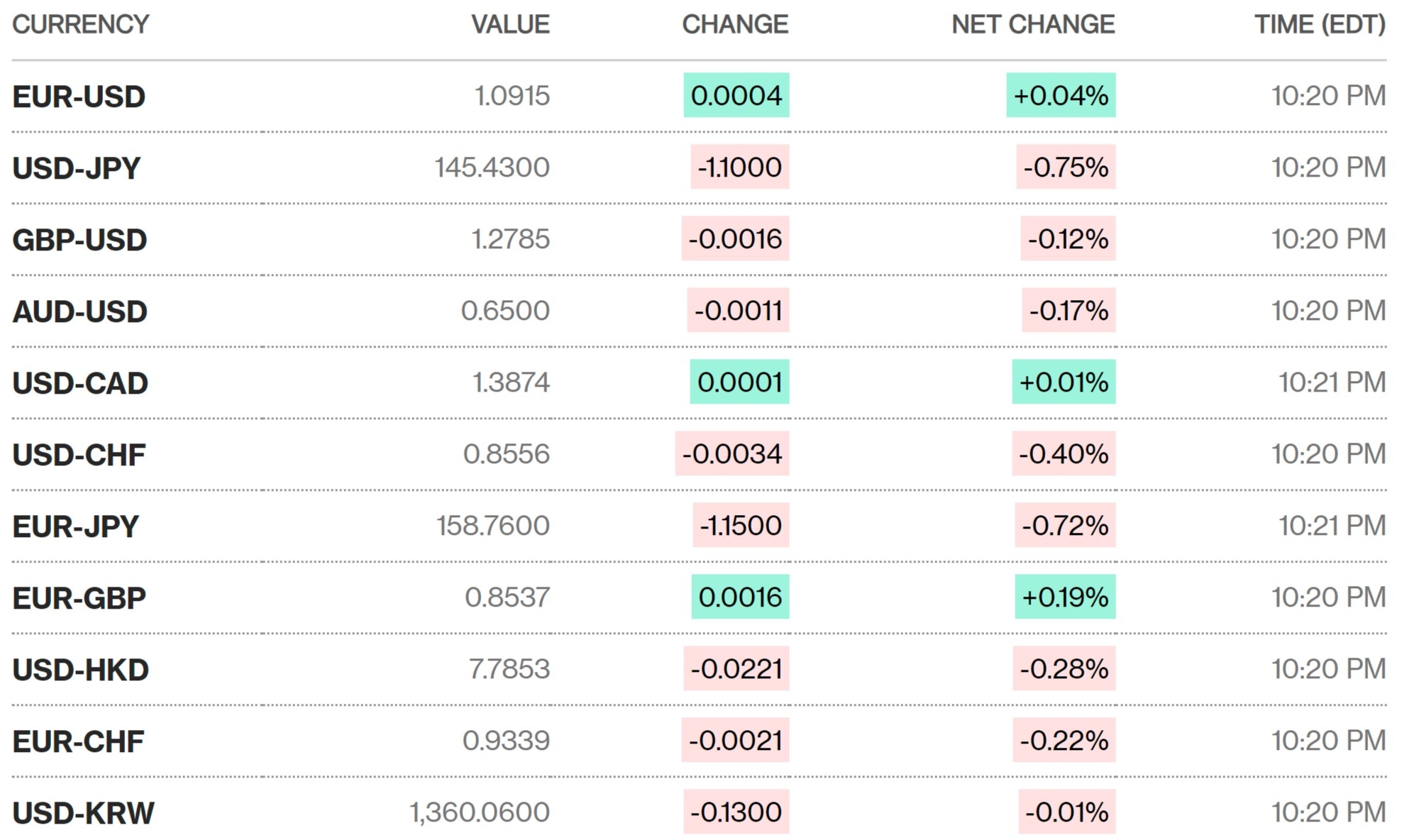Image resolution: width=1402 pixels, height=840 pixels.
Task: Open USD-CAD quote details
Action: click(80, 383)
